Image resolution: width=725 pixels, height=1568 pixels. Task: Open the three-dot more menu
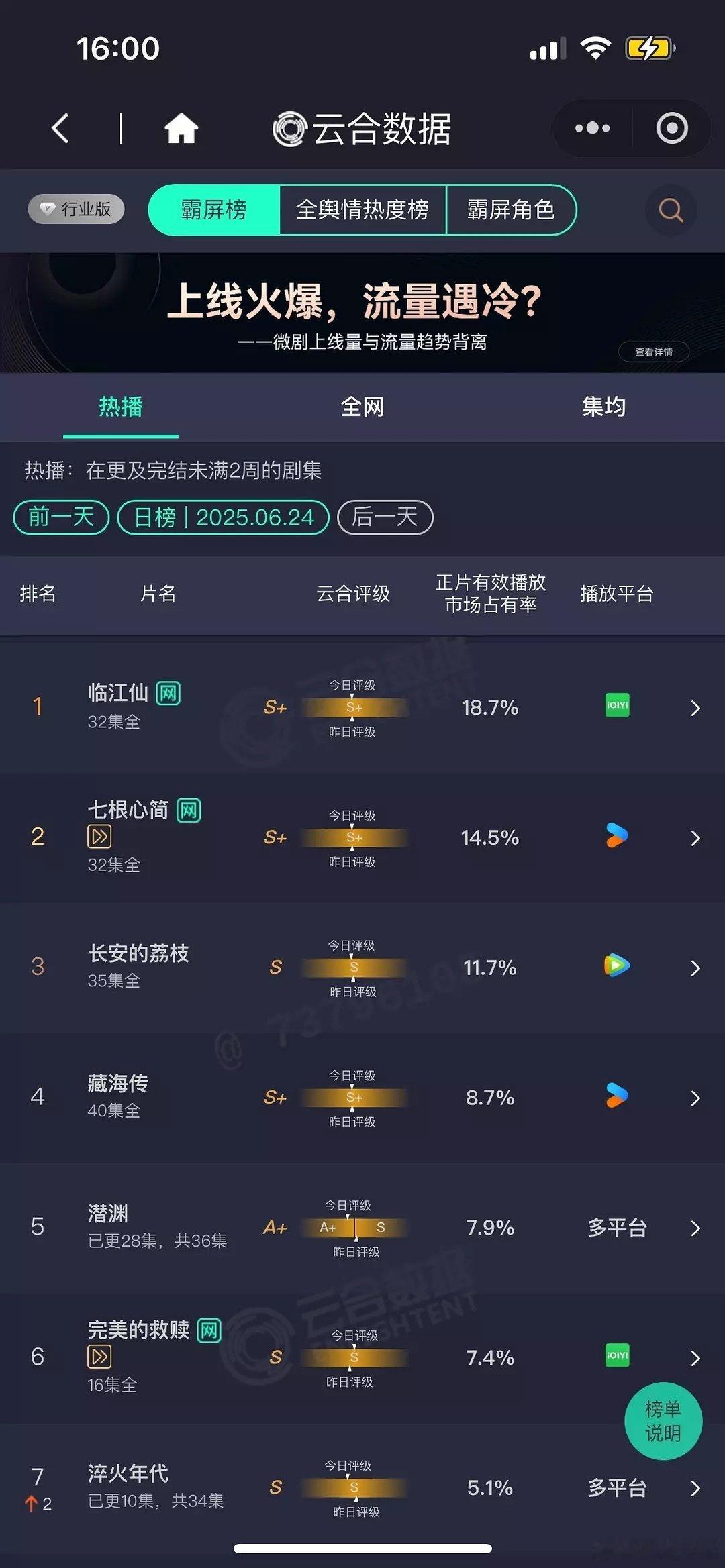(x=592, y=127)
